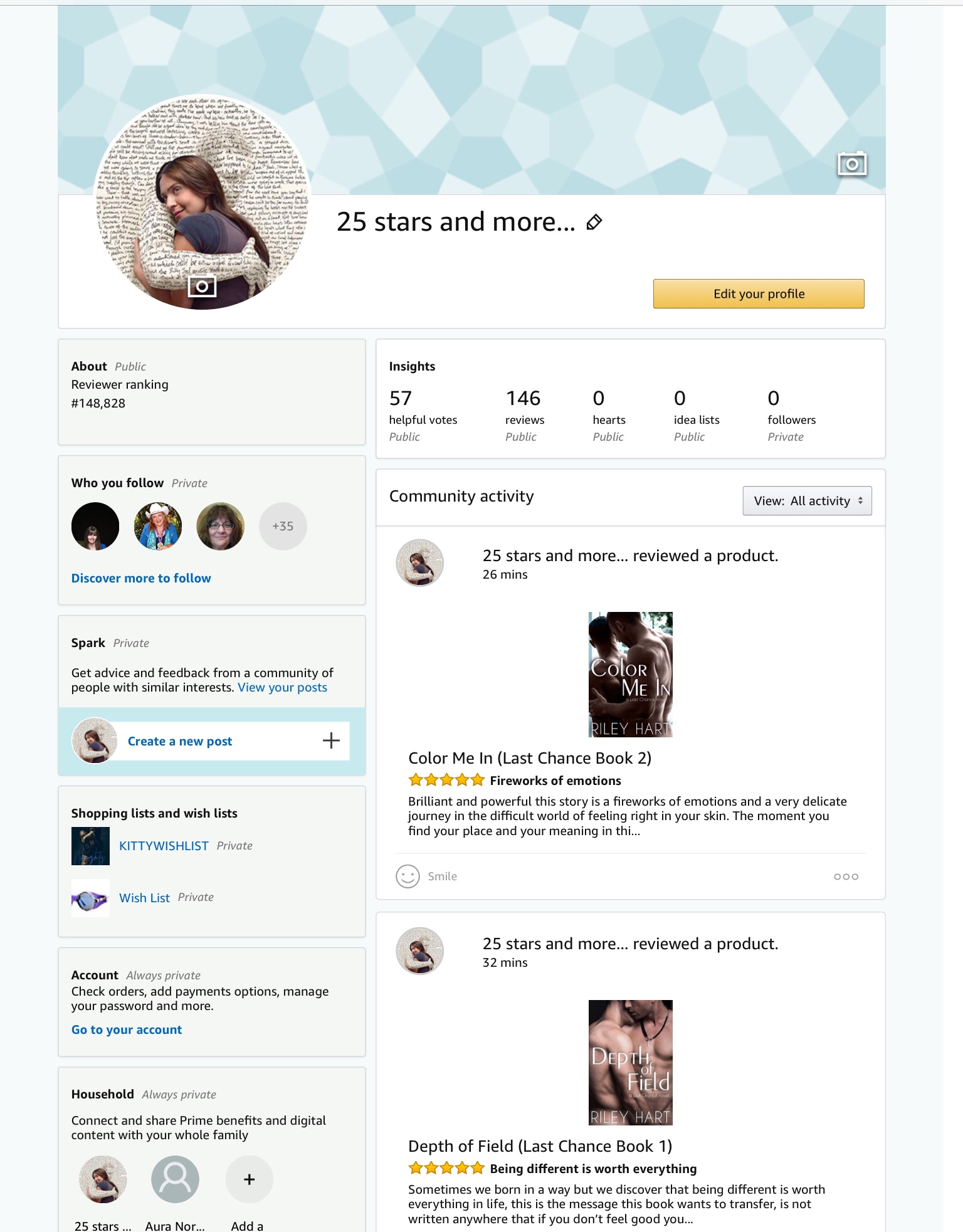Expand the +35 followed profiles bubble

pyautogui.click(x=283, y=526)
